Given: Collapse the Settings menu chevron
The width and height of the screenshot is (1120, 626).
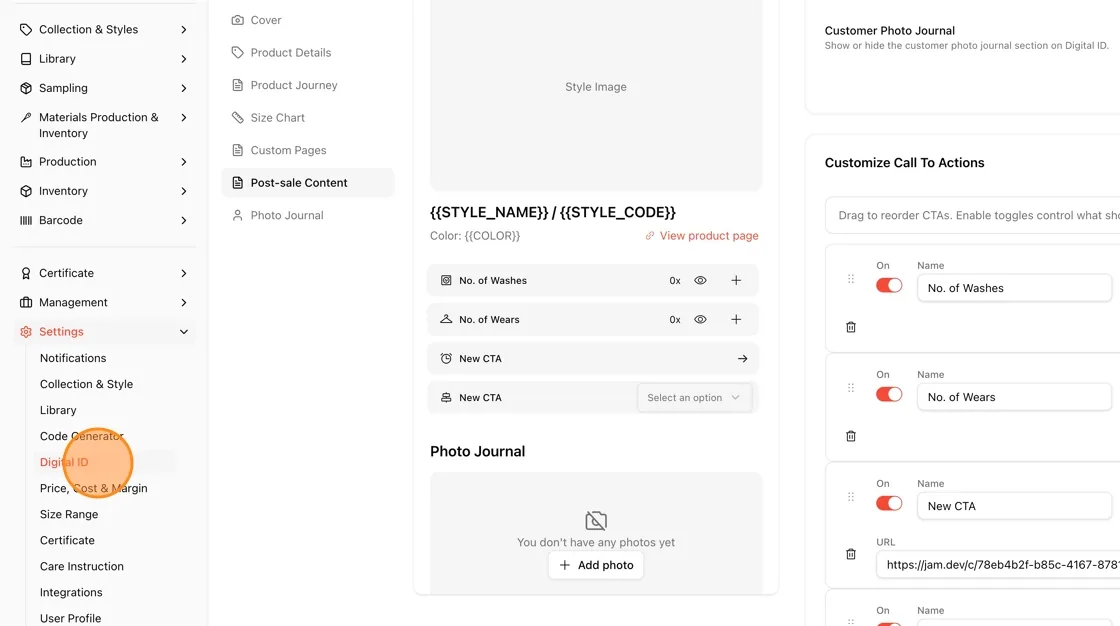Looking at the screenshot, I should click(x=184, y=332).
